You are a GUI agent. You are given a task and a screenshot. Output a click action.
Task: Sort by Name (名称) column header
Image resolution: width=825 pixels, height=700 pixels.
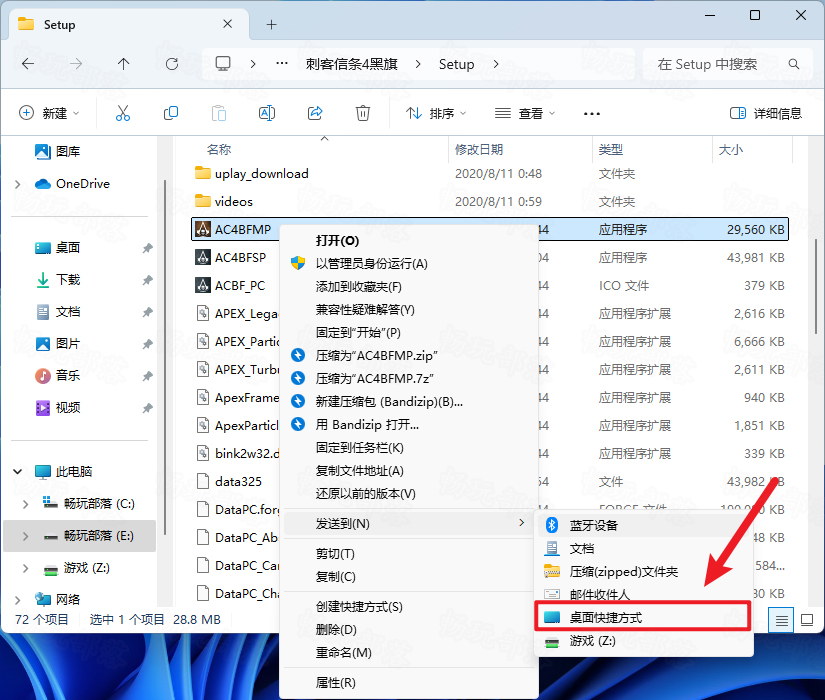click(x=218, y=149)
